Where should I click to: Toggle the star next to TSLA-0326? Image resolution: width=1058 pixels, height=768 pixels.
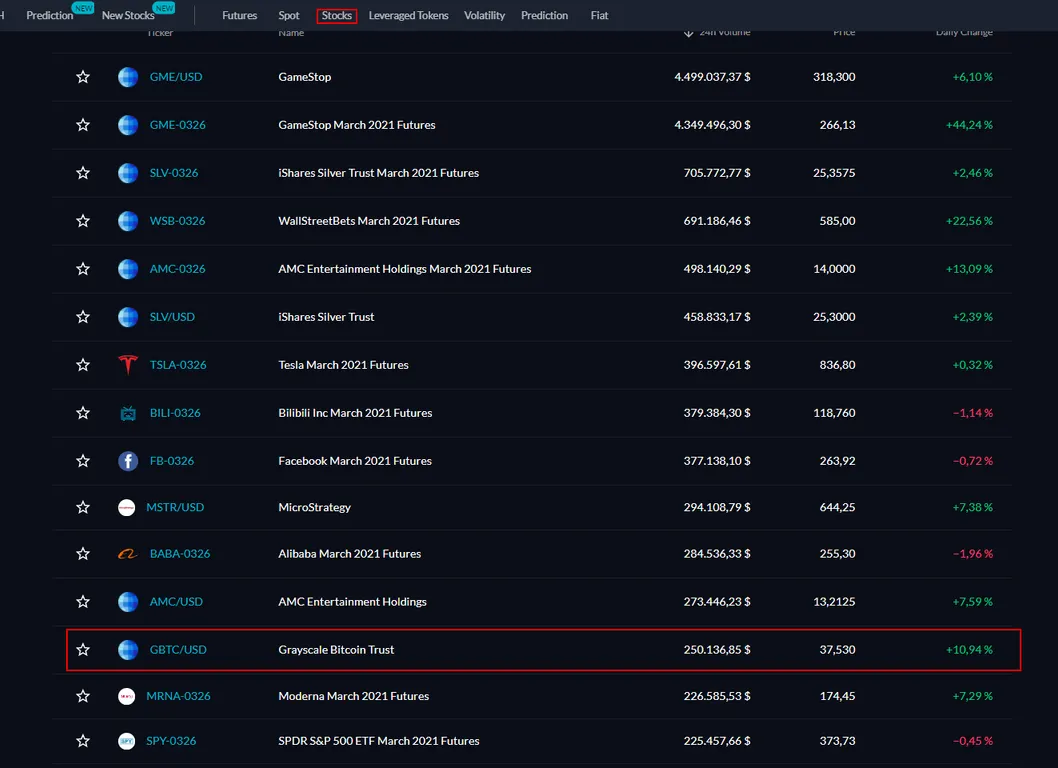coord(83,365)
